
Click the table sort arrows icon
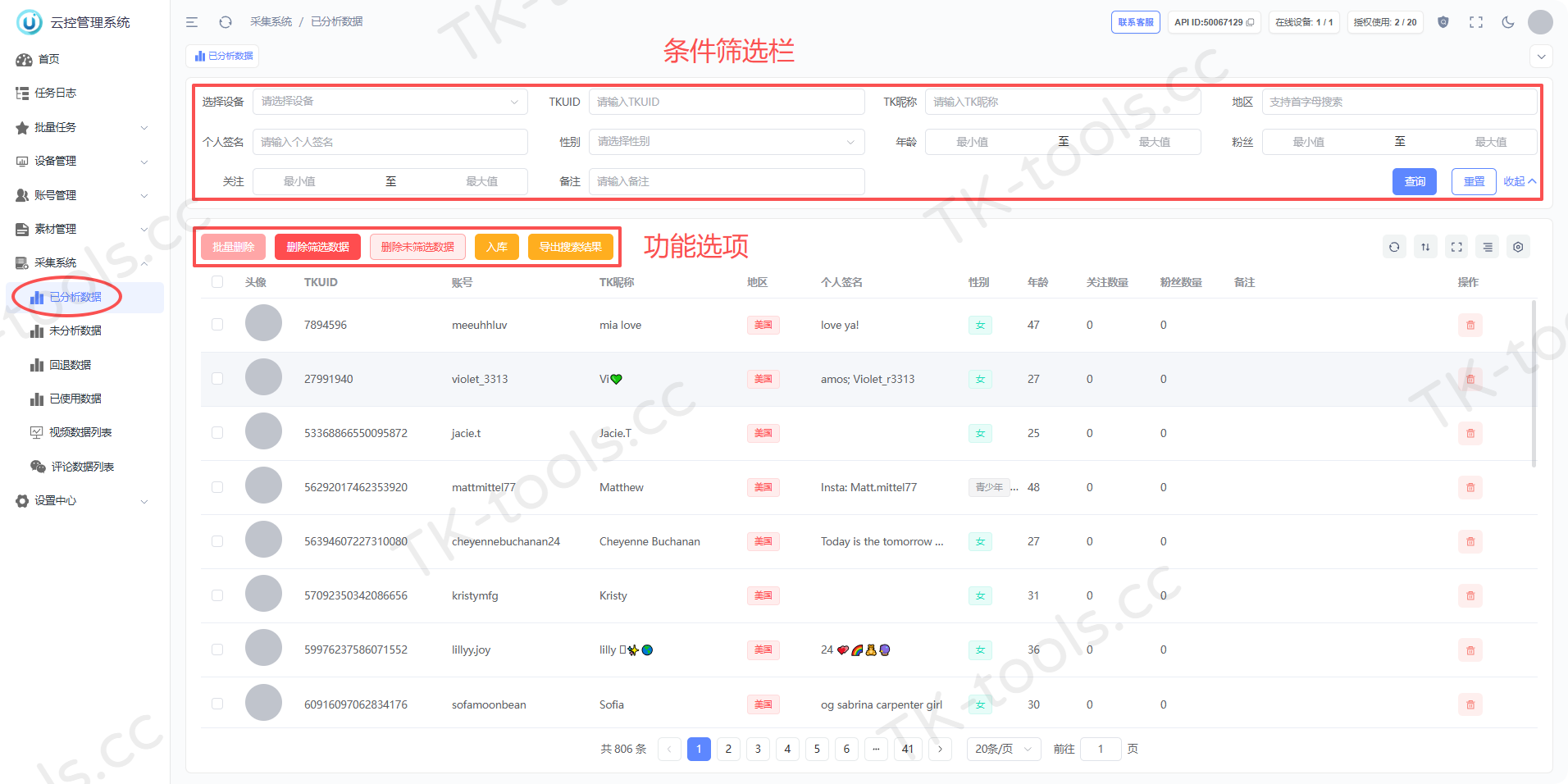coord(1425,247)
